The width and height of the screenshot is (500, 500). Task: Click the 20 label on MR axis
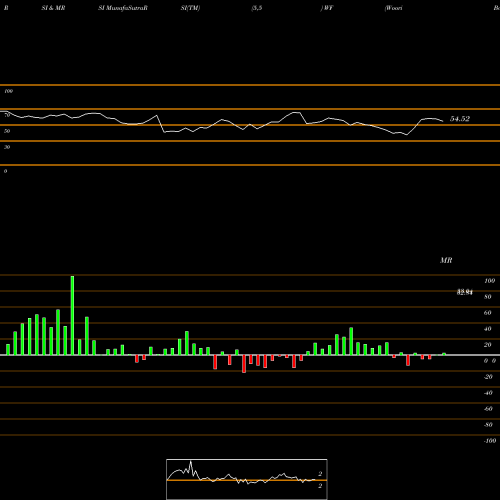[488, 345]
